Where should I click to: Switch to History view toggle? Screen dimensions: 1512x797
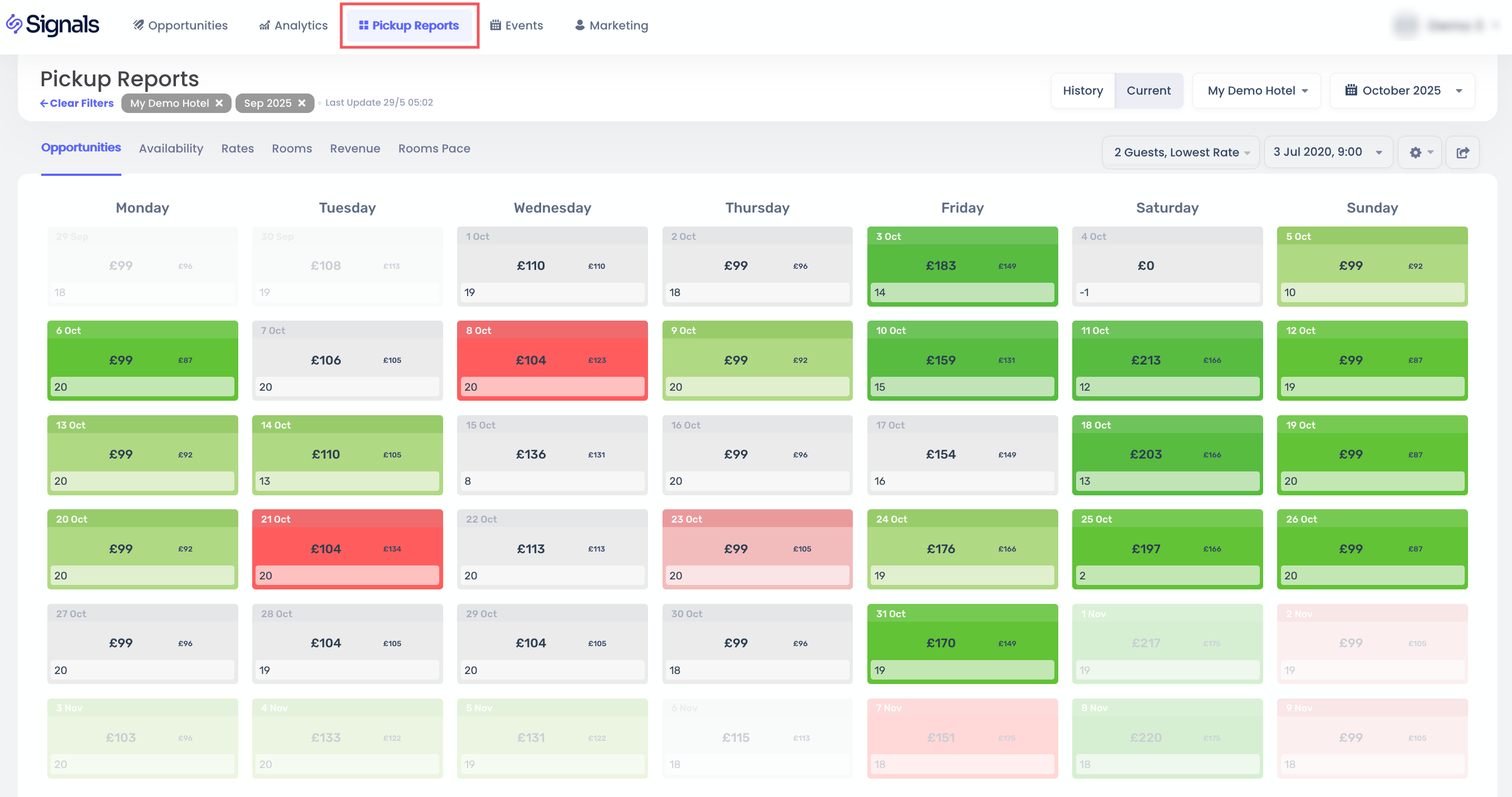click(x=1082, y=90)
